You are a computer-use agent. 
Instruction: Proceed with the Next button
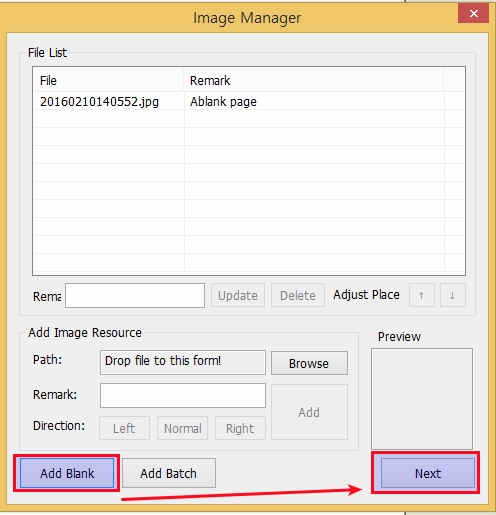pos(428,473)
